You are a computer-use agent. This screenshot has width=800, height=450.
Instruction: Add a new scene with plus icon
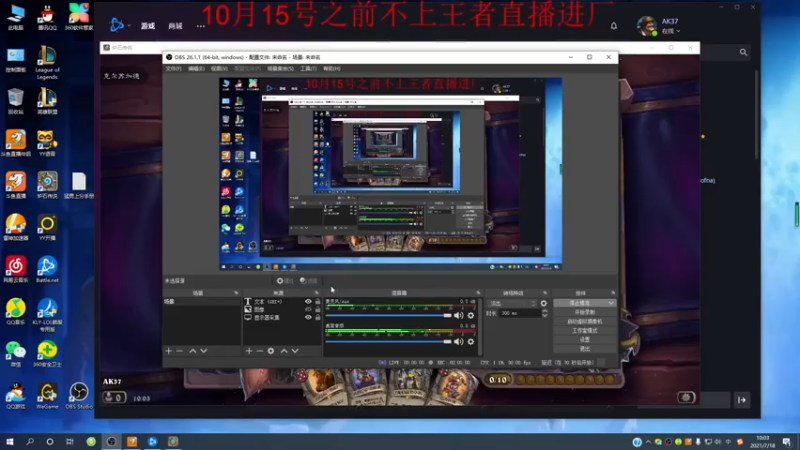click(168, 351)
